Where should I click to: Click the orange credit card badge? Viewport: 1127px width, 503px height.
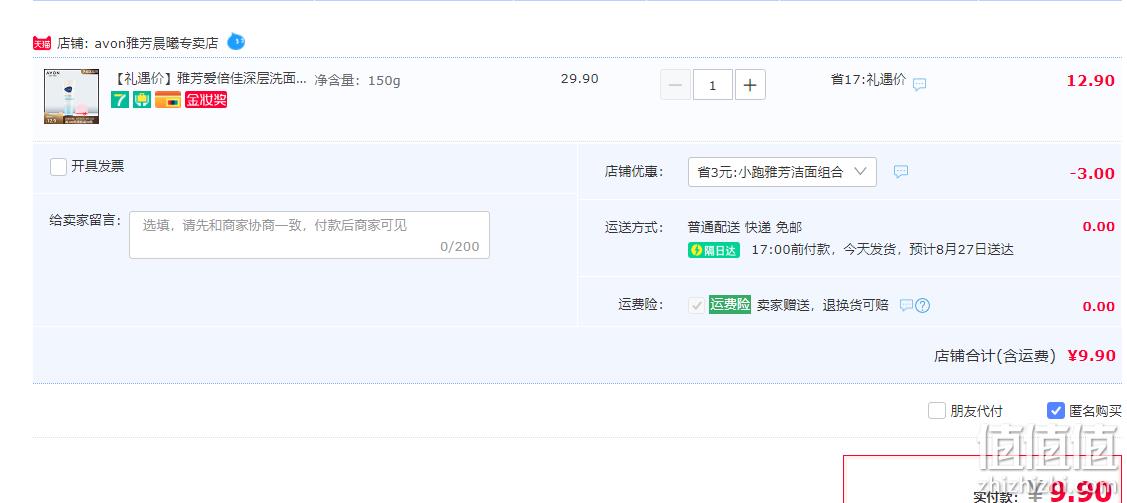coord(167,100)
